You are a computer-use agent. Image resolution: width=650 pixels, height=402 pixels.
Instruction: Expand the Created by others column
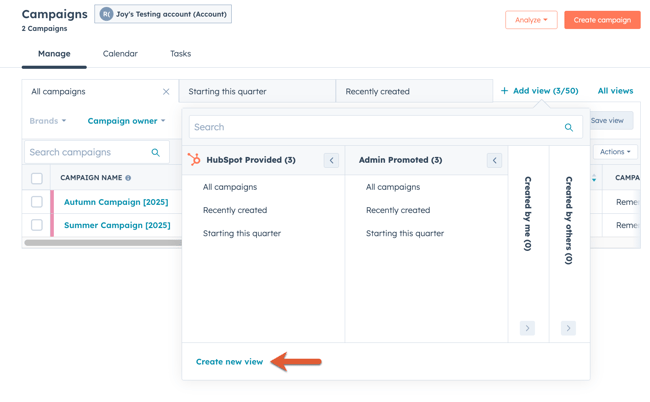click(x=568, y=328)
